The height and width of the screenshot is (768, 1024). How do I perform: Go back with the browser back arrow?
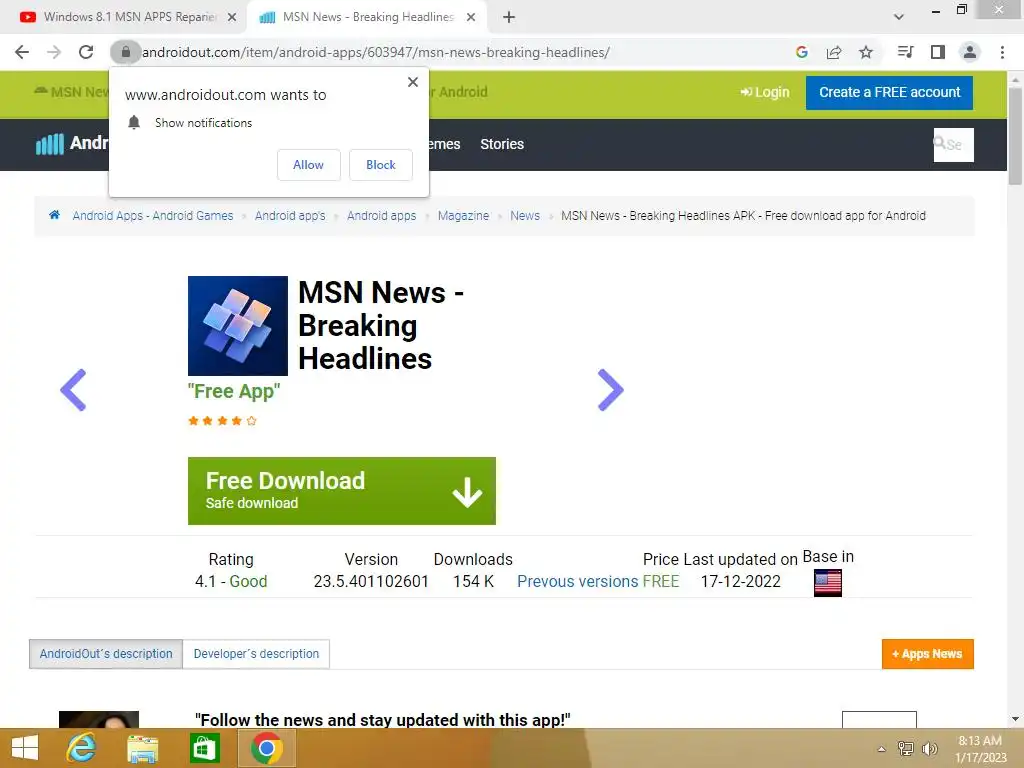click(x=22, y=52)
